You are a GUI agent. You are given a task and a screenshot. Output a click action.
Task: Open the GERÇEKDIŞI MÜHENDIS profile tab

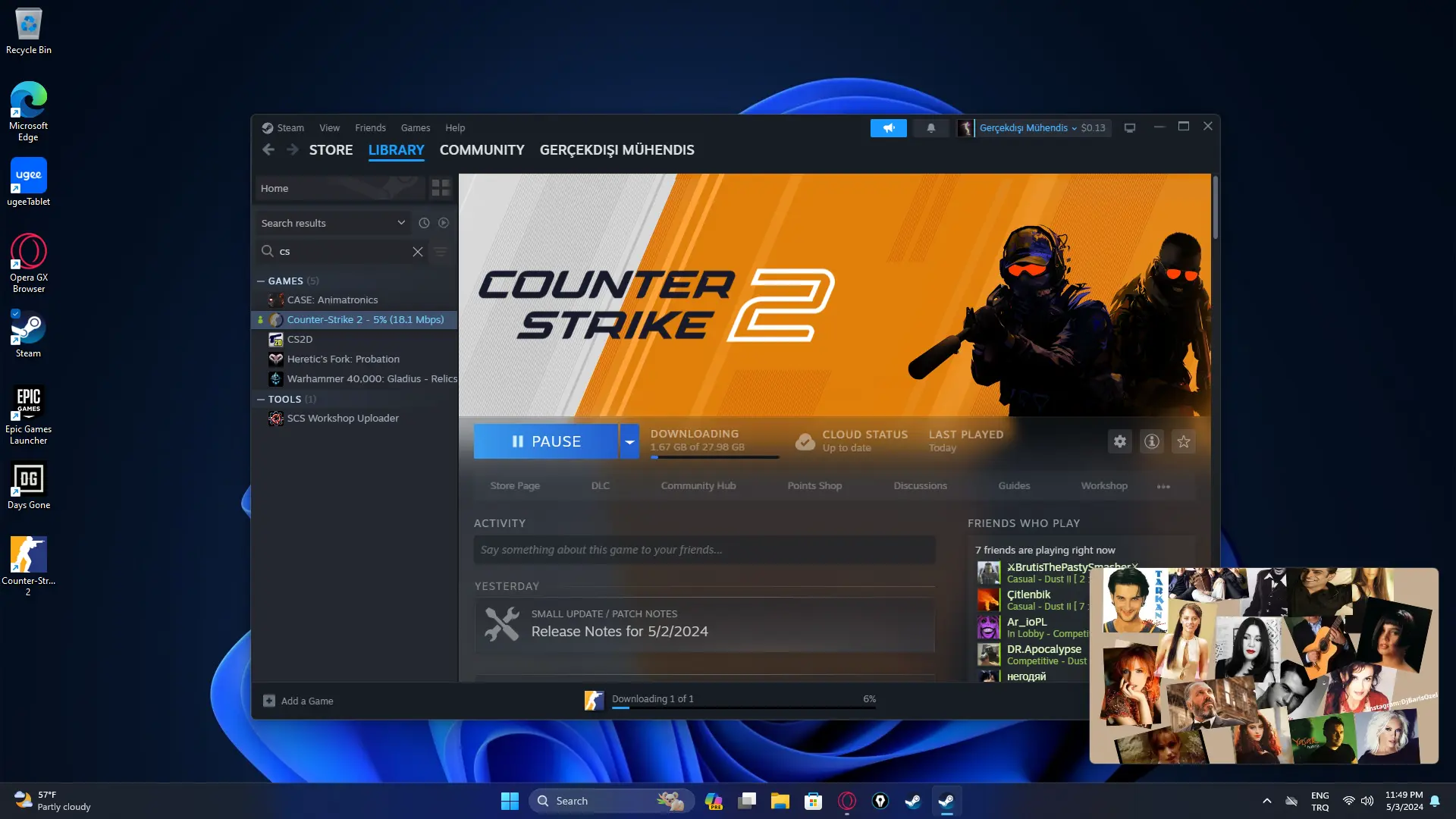[617, 150]
